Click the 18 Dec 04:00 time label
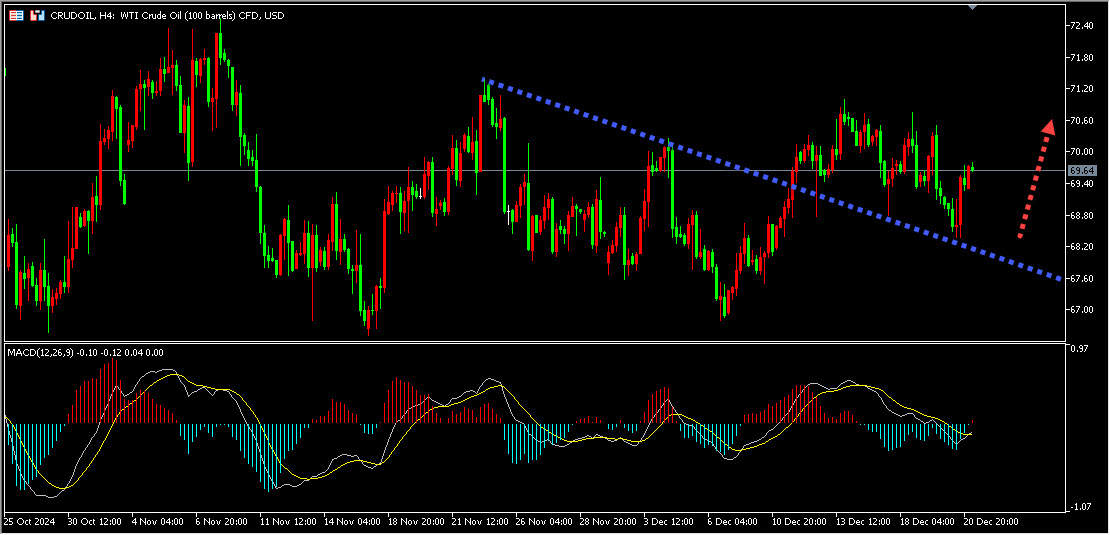The height and width of the screenshot is (535, 1110). click(x=927, y=521)
